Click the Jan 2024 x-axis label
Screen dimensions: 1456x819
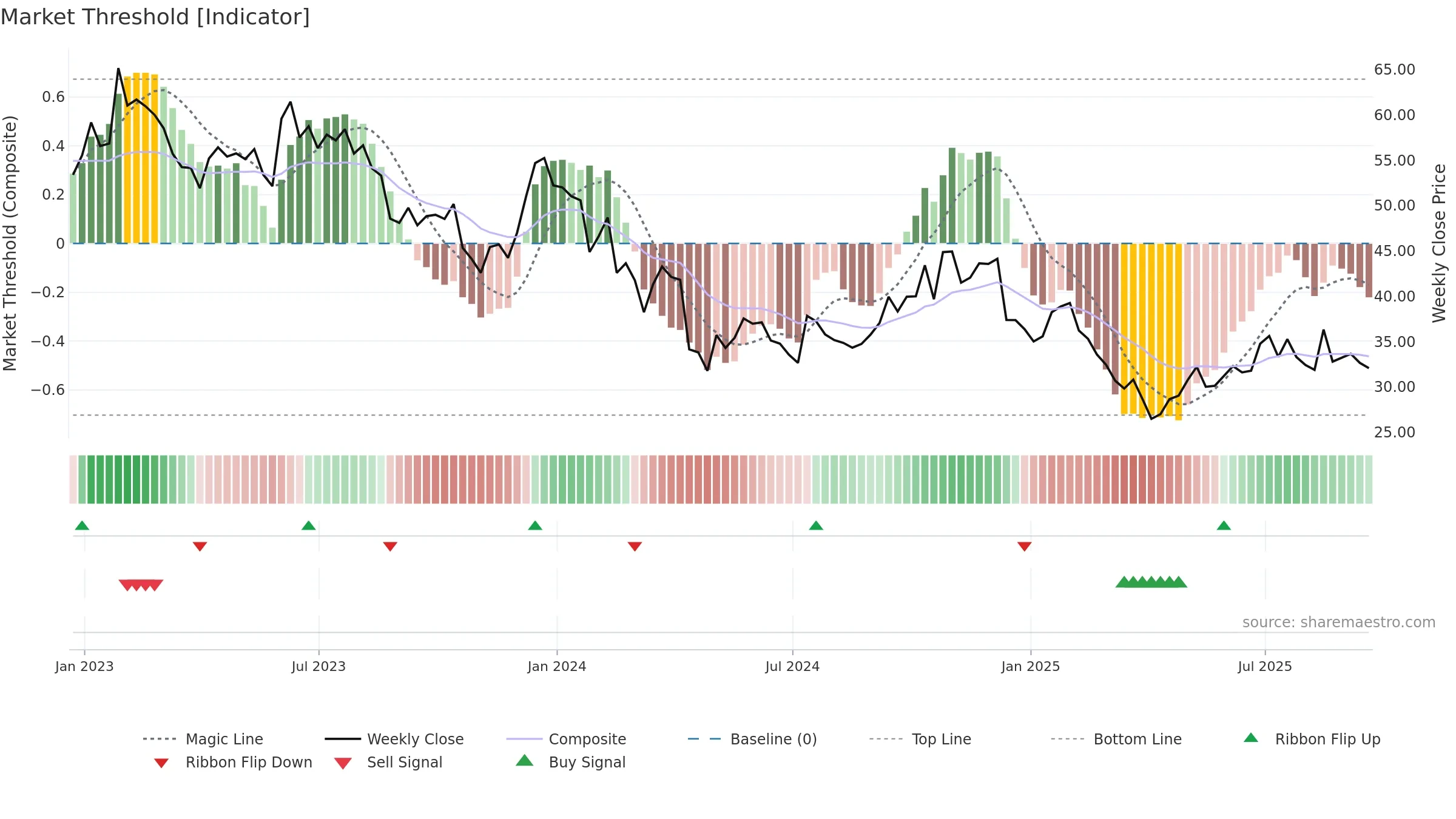coord(557,666)
